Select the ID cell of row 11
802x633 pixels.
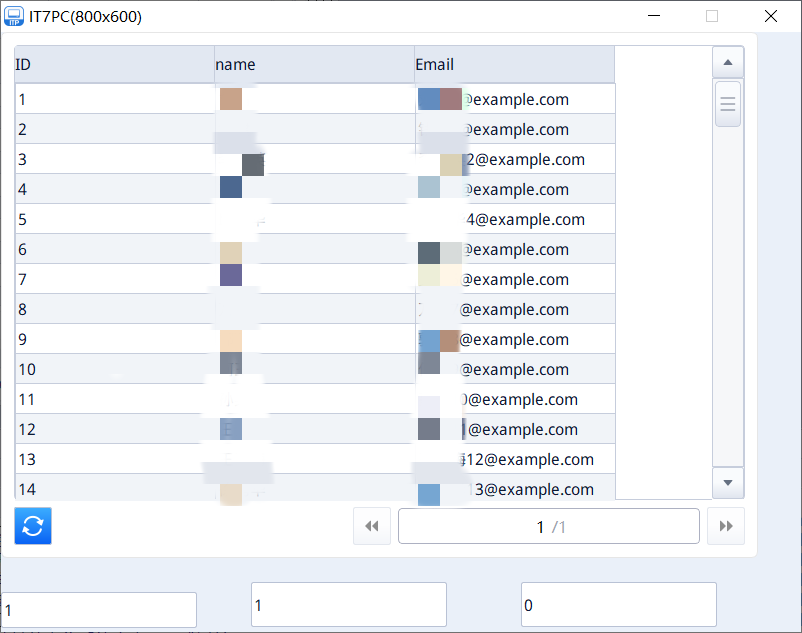[115, 399]
